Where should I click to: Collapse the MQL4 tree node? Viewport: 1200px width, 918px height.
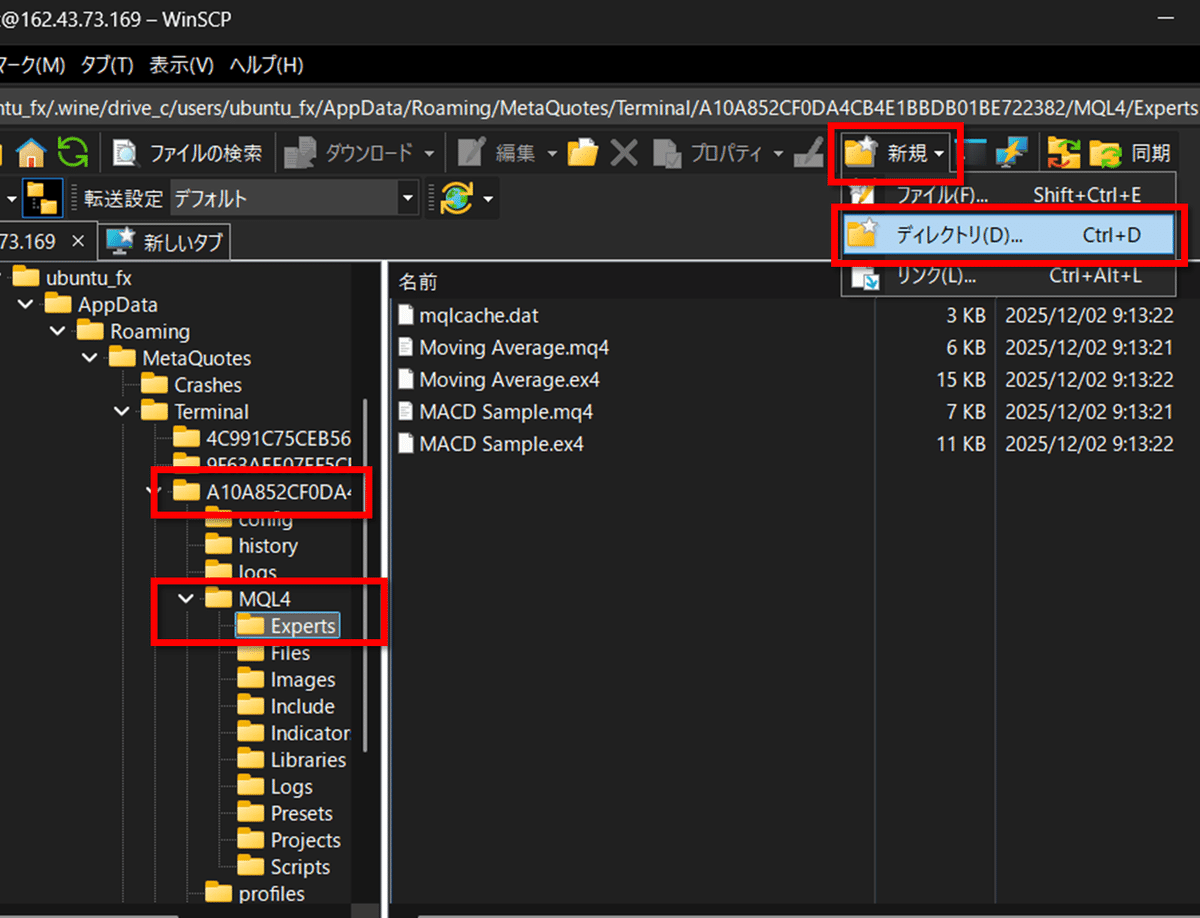point(185,598)
